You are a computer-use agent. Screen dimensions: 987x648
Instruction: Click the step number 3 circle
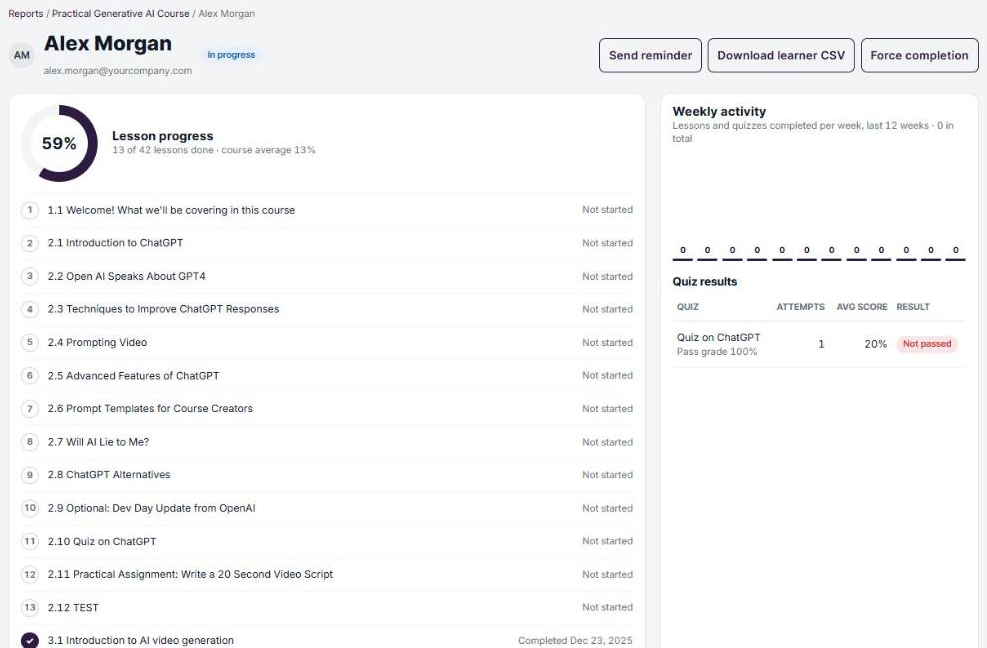[x=30, y=276]
